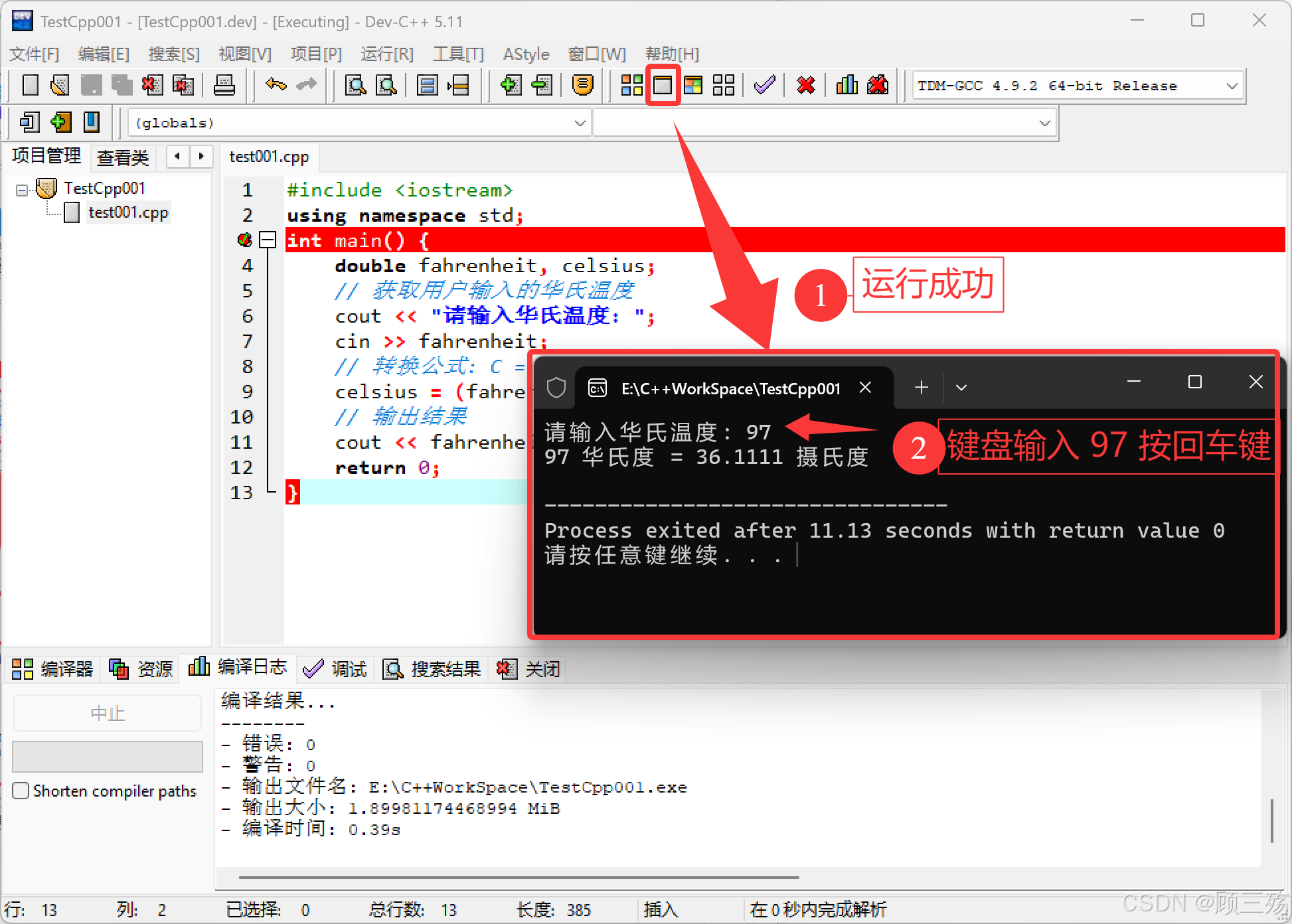Switch to the 调试 bottom tab

tap(335, 668)
